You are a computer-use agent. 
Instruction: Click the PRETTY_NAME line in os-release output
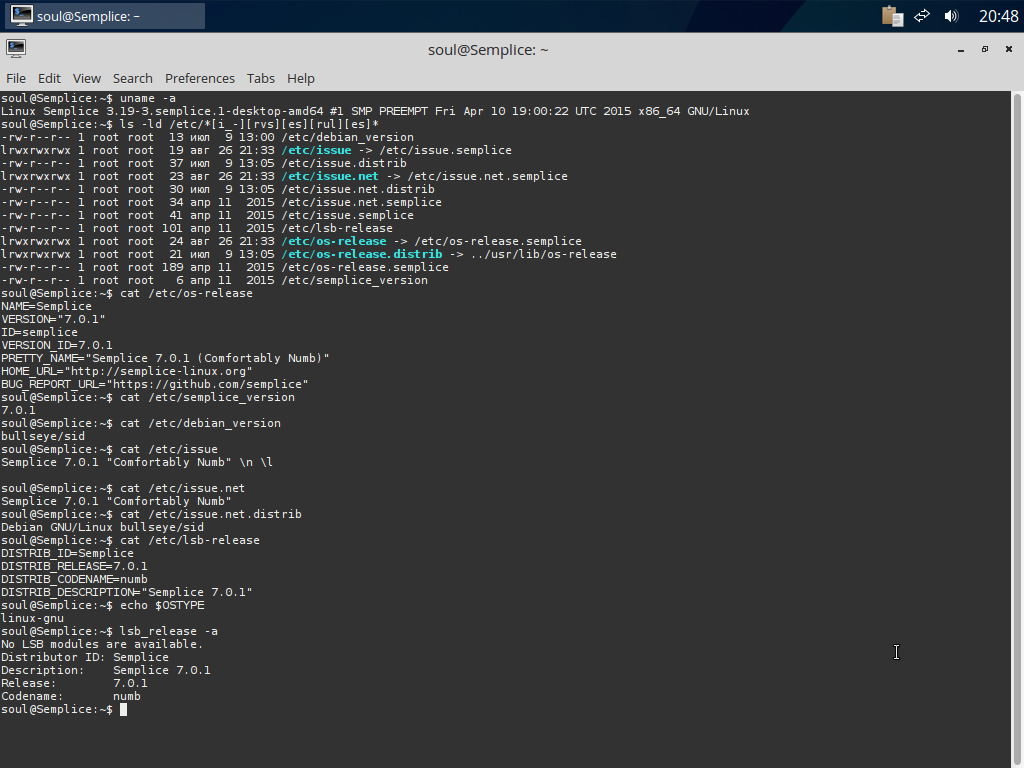click(165, 358)
